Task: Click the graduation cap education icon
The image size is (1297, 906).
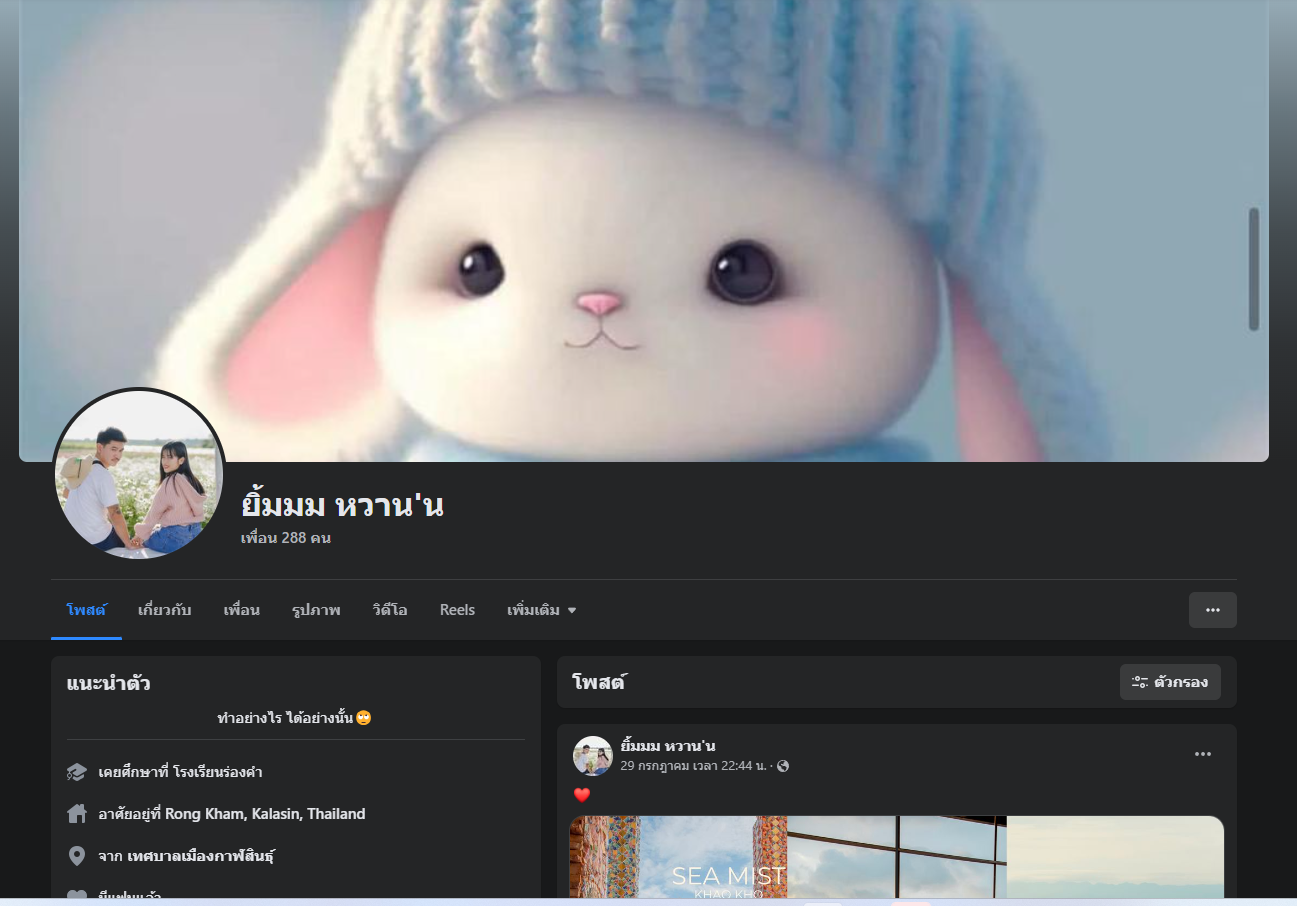Action: [77, 772]
